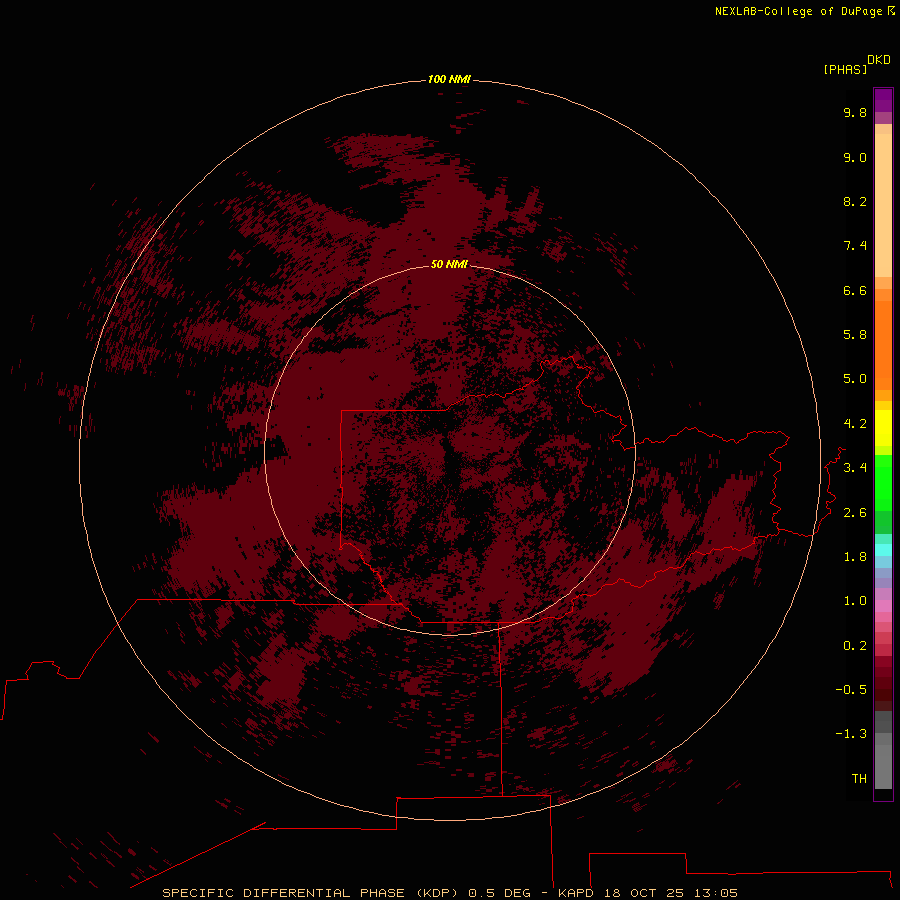Click the 1.8 legend value

coord(855,557)
